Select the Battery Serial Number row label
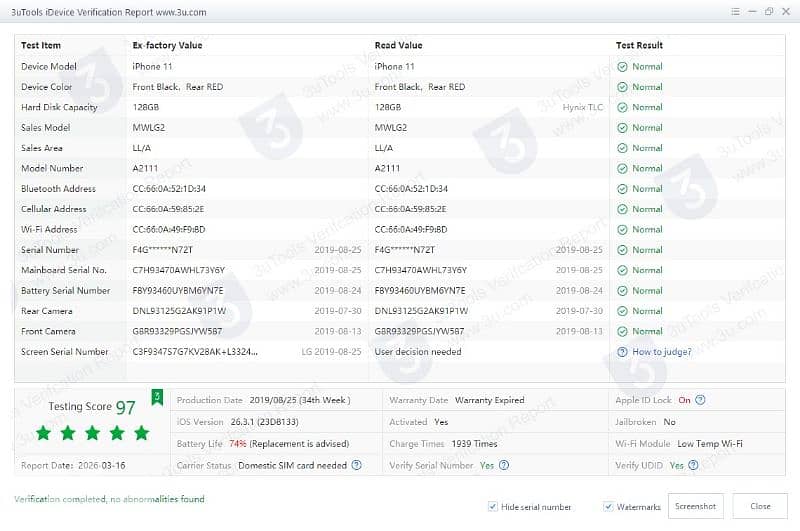 [x=65, y=291]
